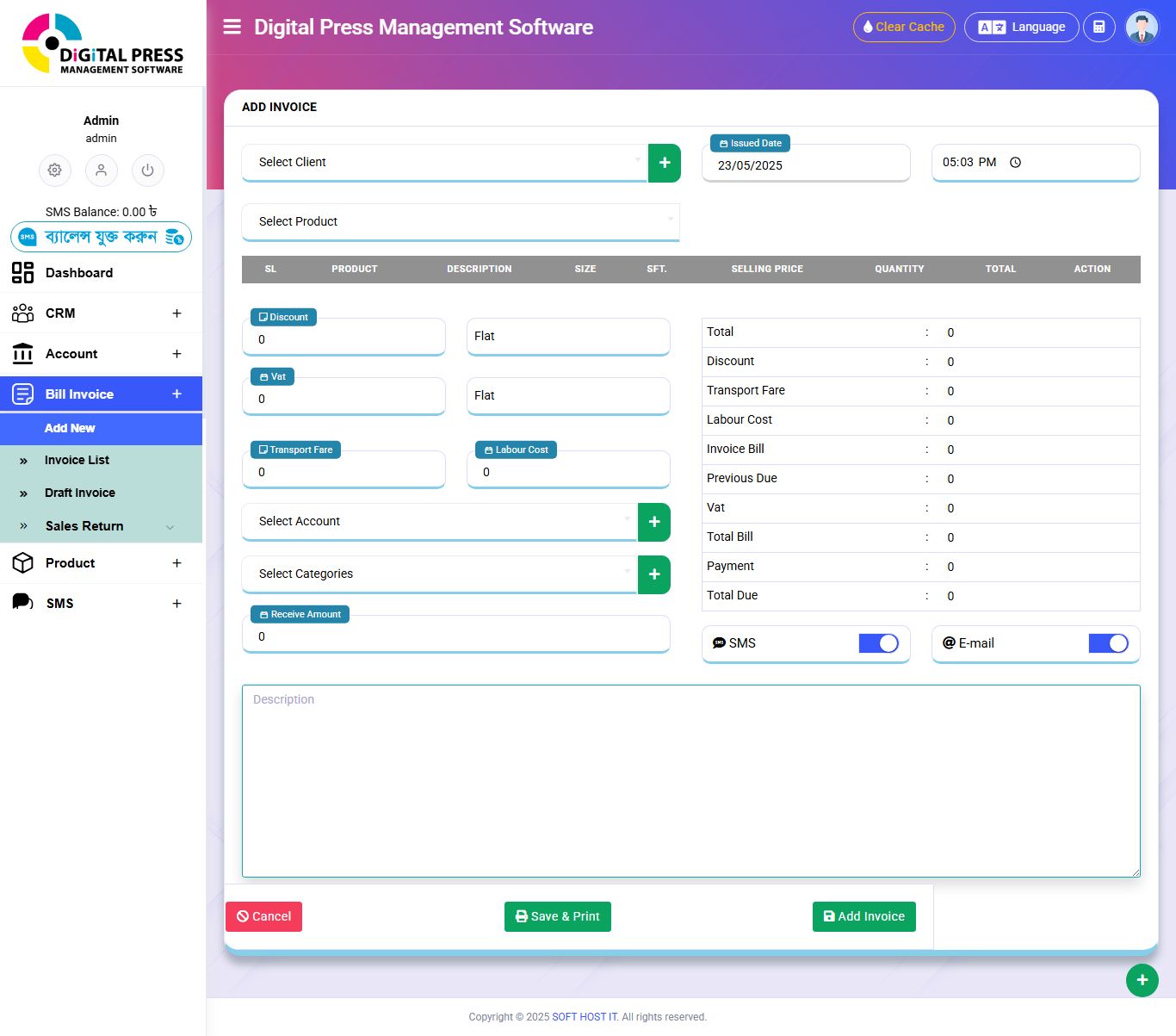
Task: Click the user profile icon under Admin
Action: click(101, 171)
